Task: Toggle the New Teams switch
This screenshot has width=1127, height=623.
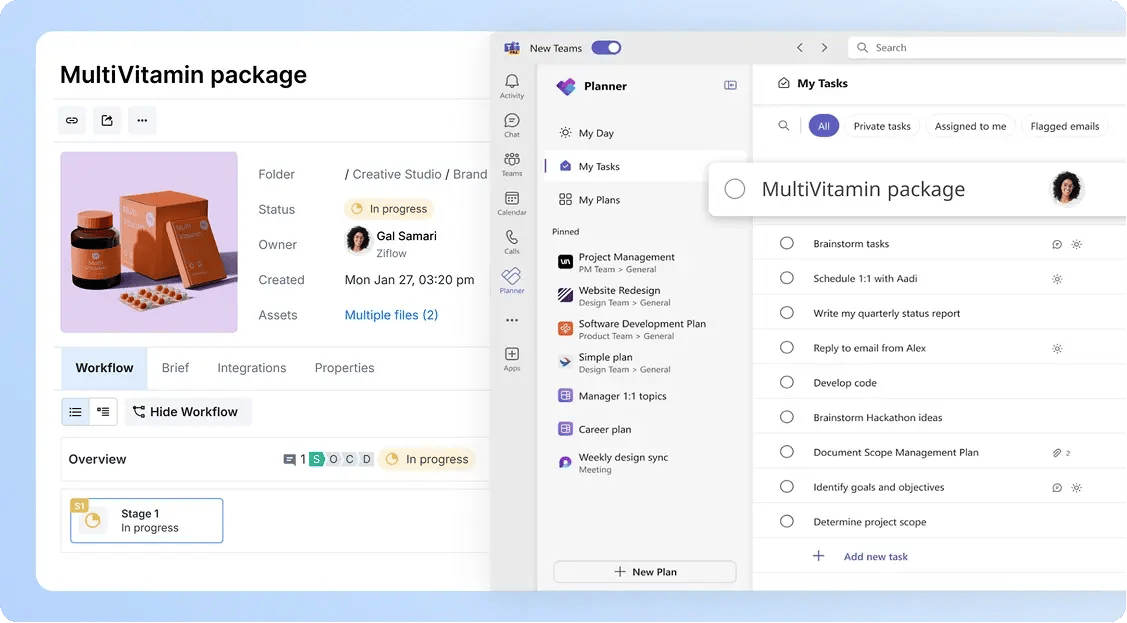Action: tap(604, 47)
